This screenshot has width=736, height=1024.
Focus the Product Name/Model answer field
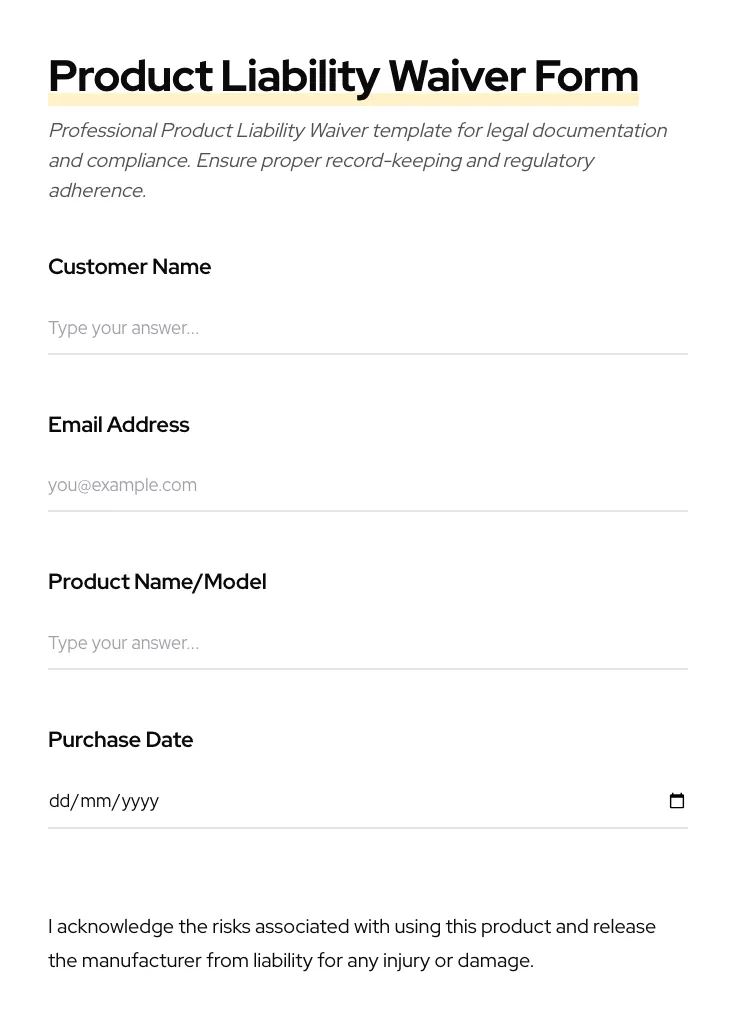(x=367, y=643)
